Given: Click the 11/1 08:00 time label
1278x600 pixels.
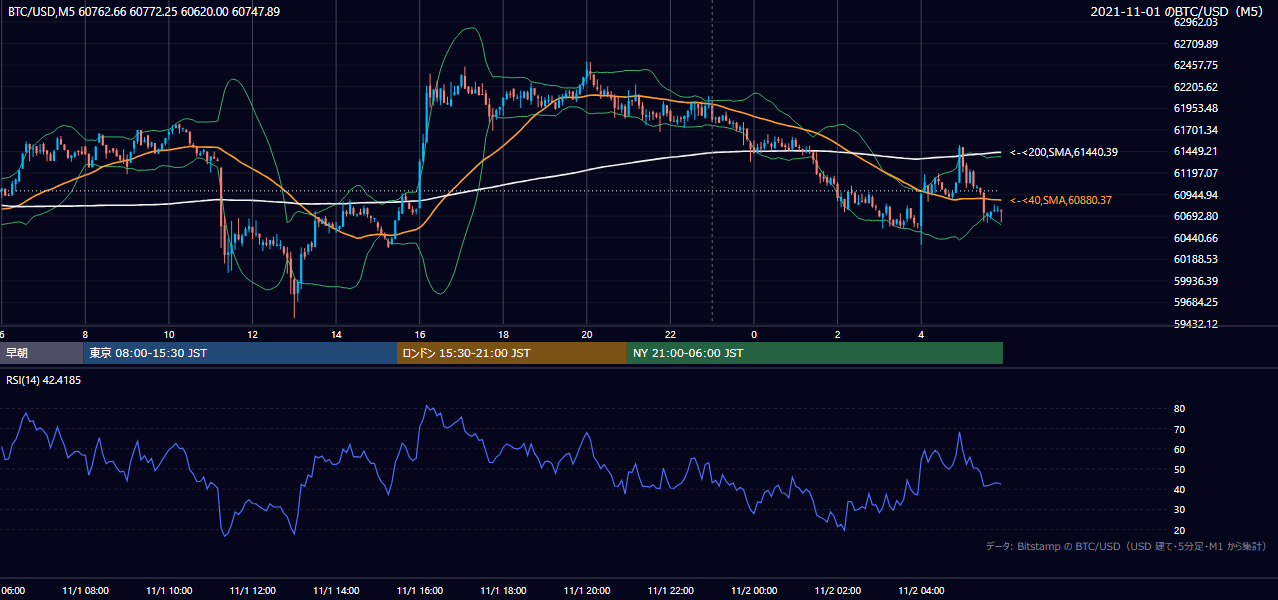Looking at the screenshot, I should 85,590.
